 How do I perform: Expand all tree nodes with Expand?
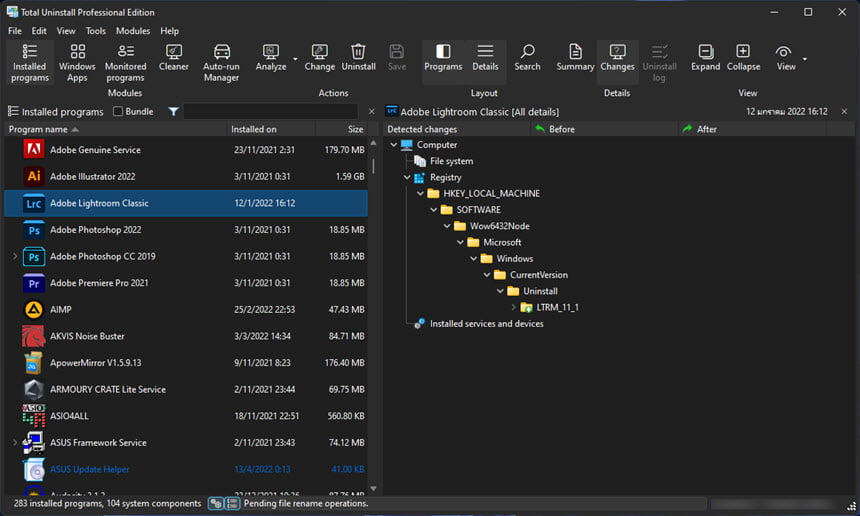pyautogui.click(x=705, y=58)
